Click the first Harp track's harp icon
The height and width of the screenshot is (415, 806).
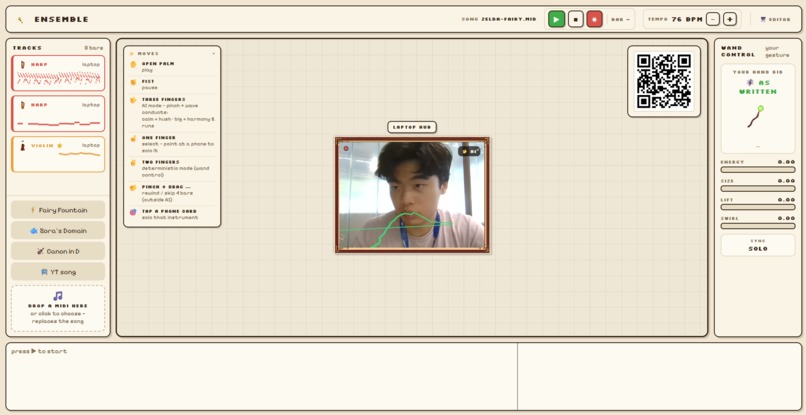pos(23,65)
